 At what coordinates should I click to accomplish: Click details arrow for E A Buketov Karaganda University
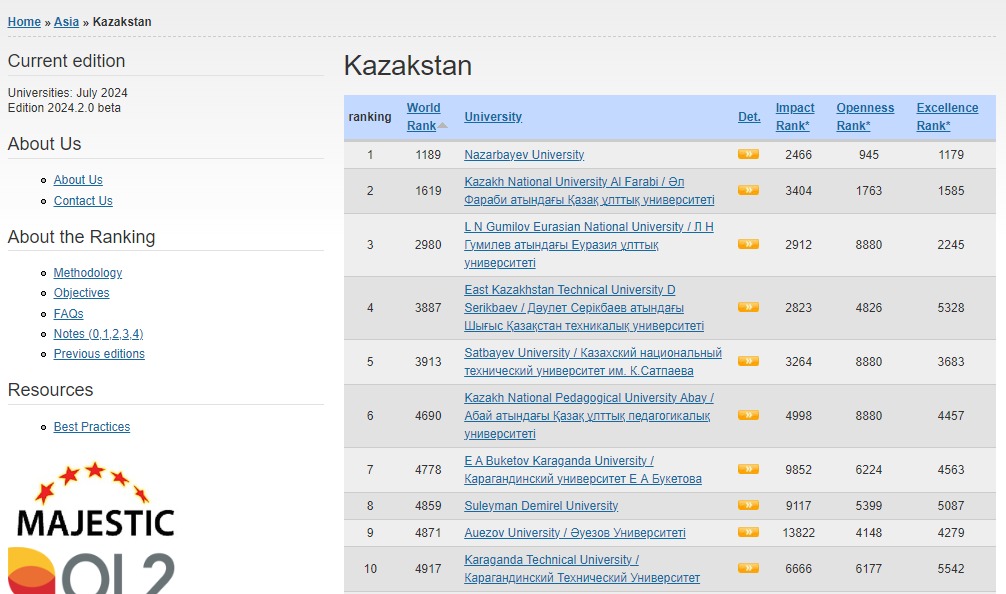pyautogui.click(x=748, y=469)
